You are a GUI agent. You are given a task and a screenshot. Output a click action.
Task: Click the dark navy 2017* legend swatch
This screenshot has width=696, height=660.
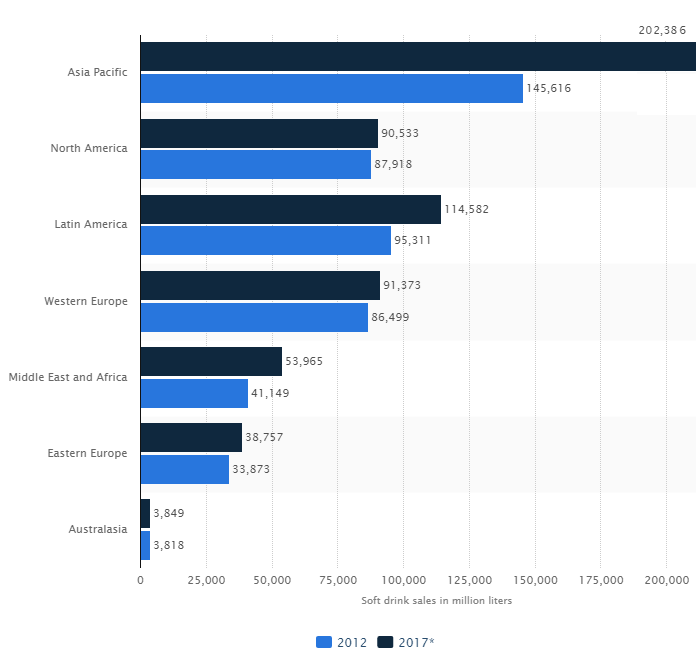click(385, 642)
